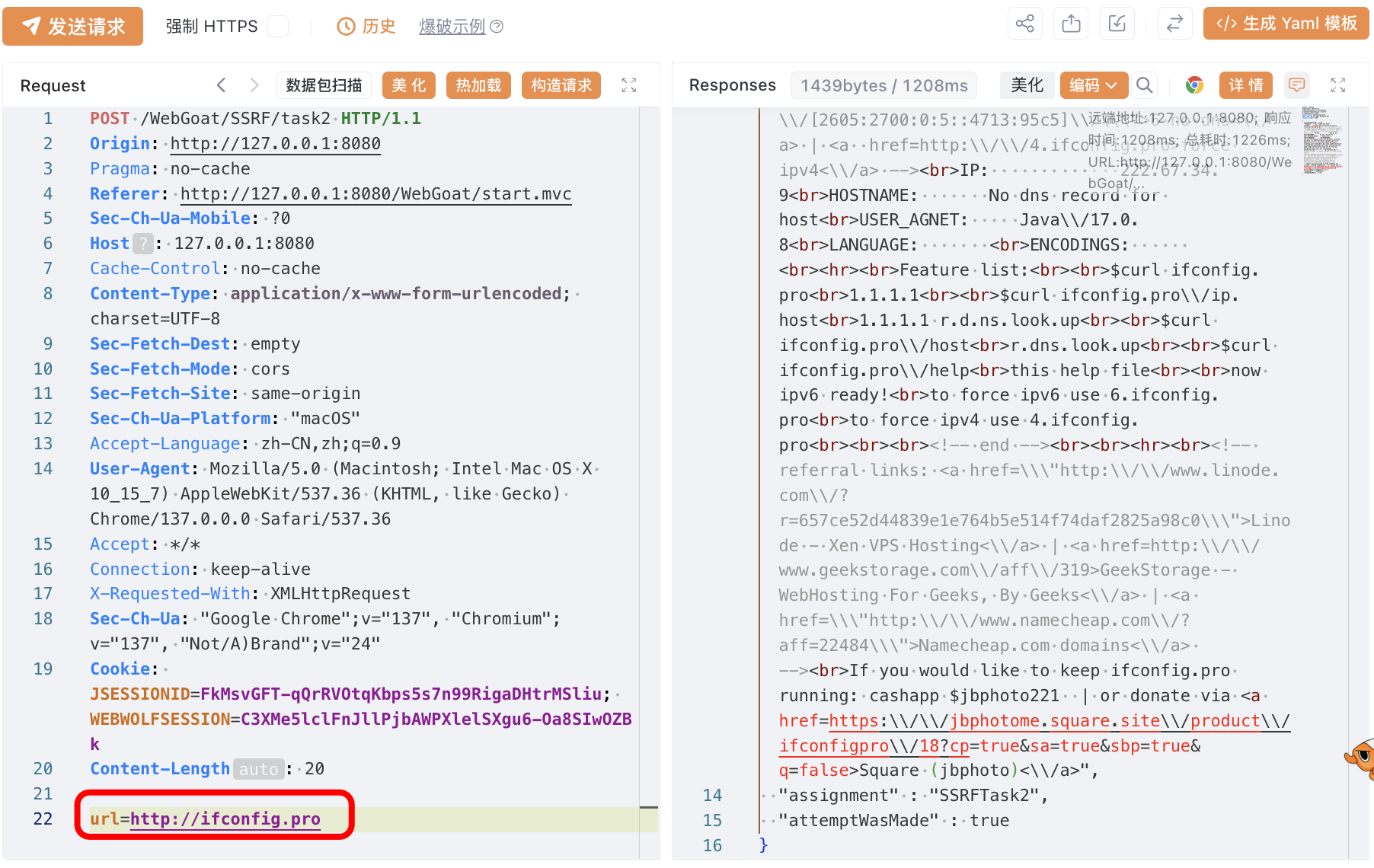Click the Accept */* header line
1374x868 pixels.
coord(145,544)
